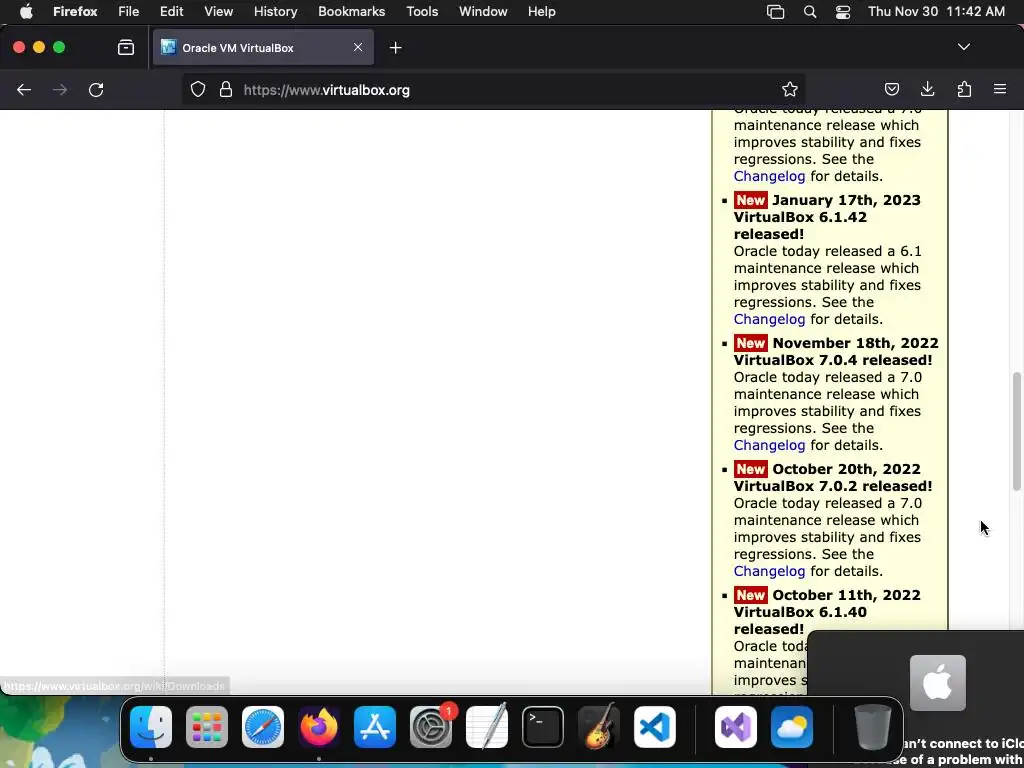
Task: Show tracking protection shield info
Action: click(198, 90)
